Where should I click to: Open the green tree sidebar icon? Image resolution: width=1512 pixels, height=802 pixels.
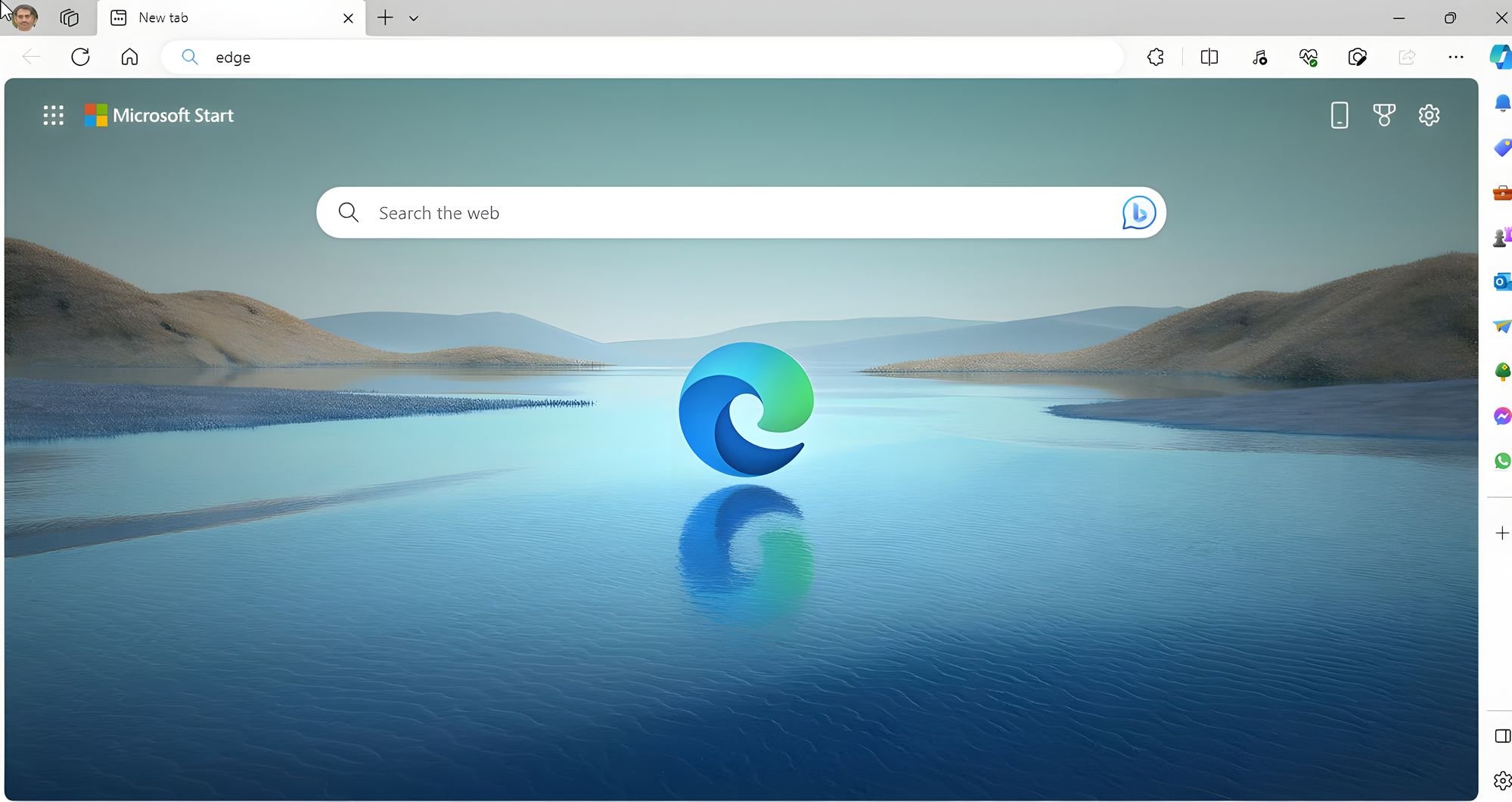(x=1502, y=371)
